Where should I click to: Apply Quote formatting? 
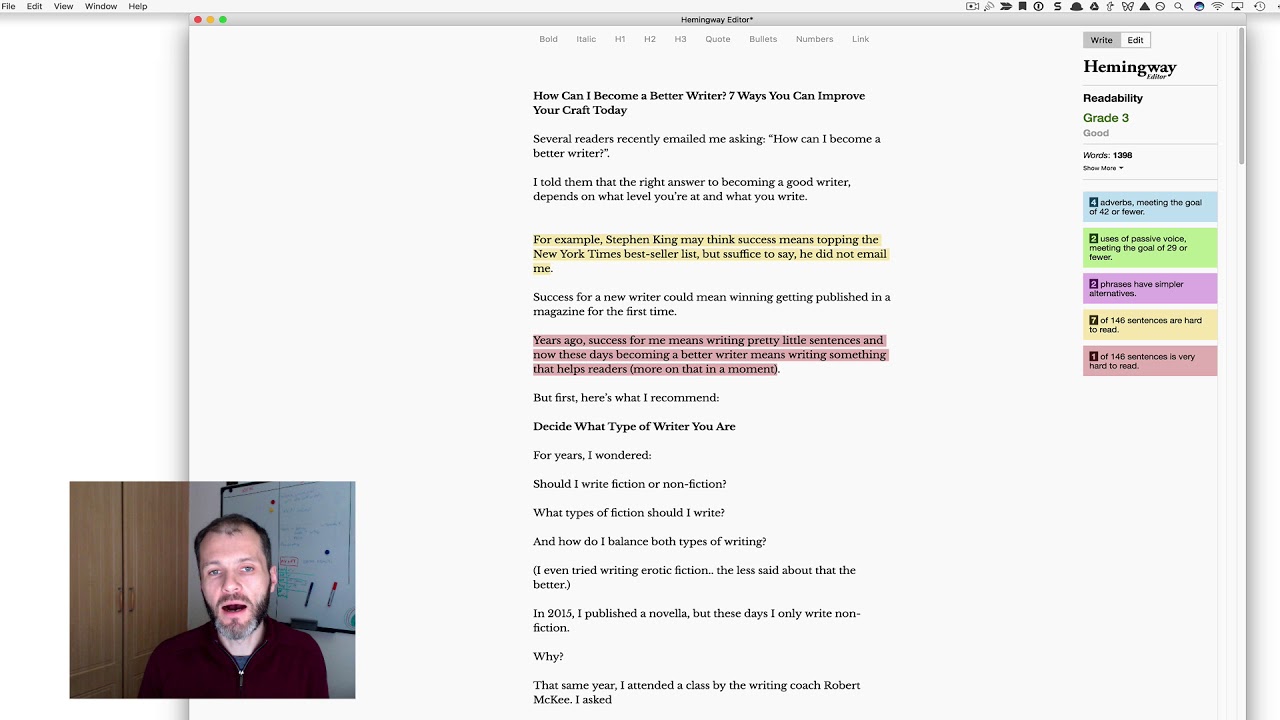(718, 39)
